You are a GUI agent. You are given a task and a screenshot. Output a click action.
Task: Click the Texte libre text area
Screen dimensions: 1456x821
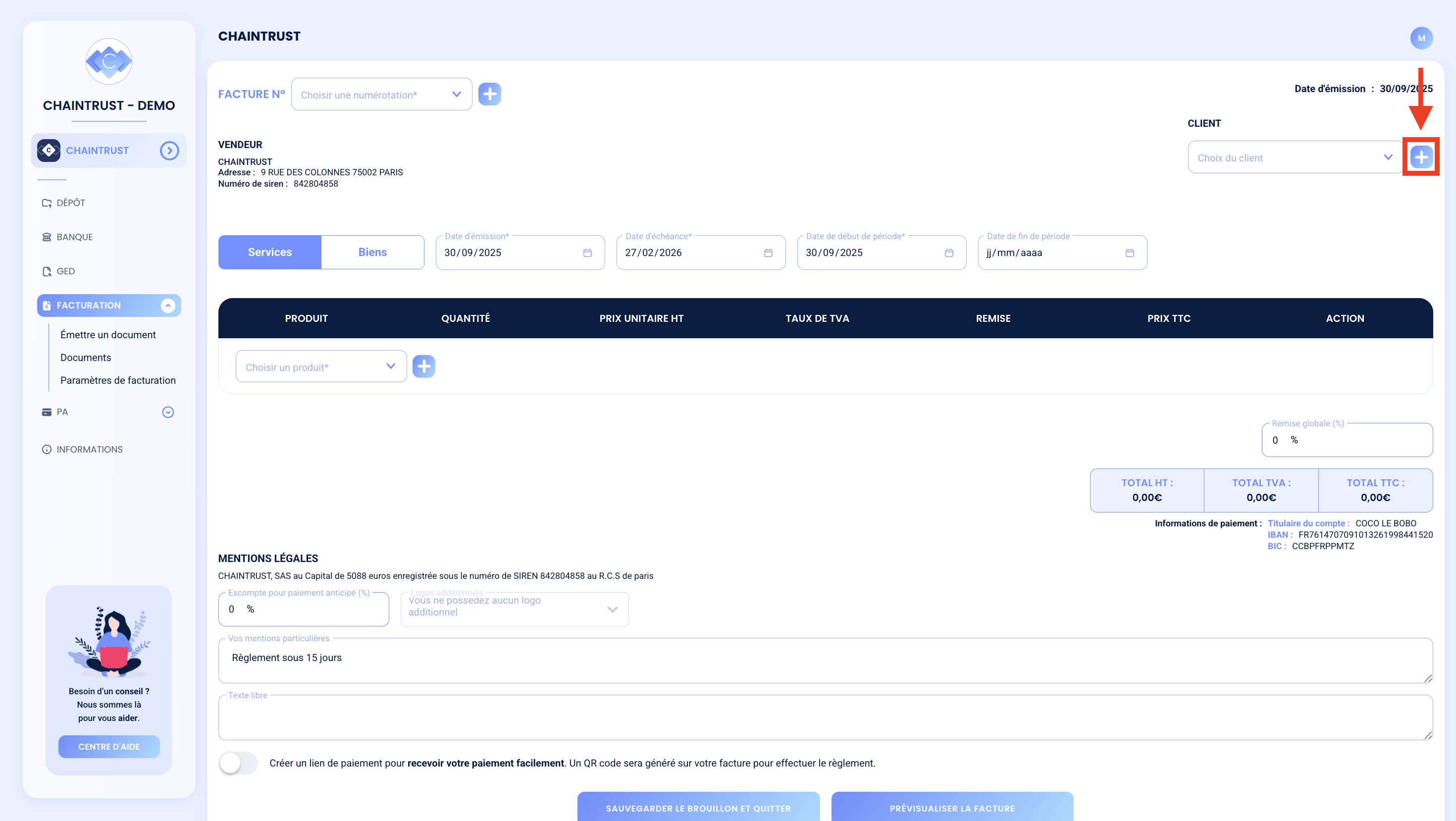pyautogui.click(x=825, y=717)
